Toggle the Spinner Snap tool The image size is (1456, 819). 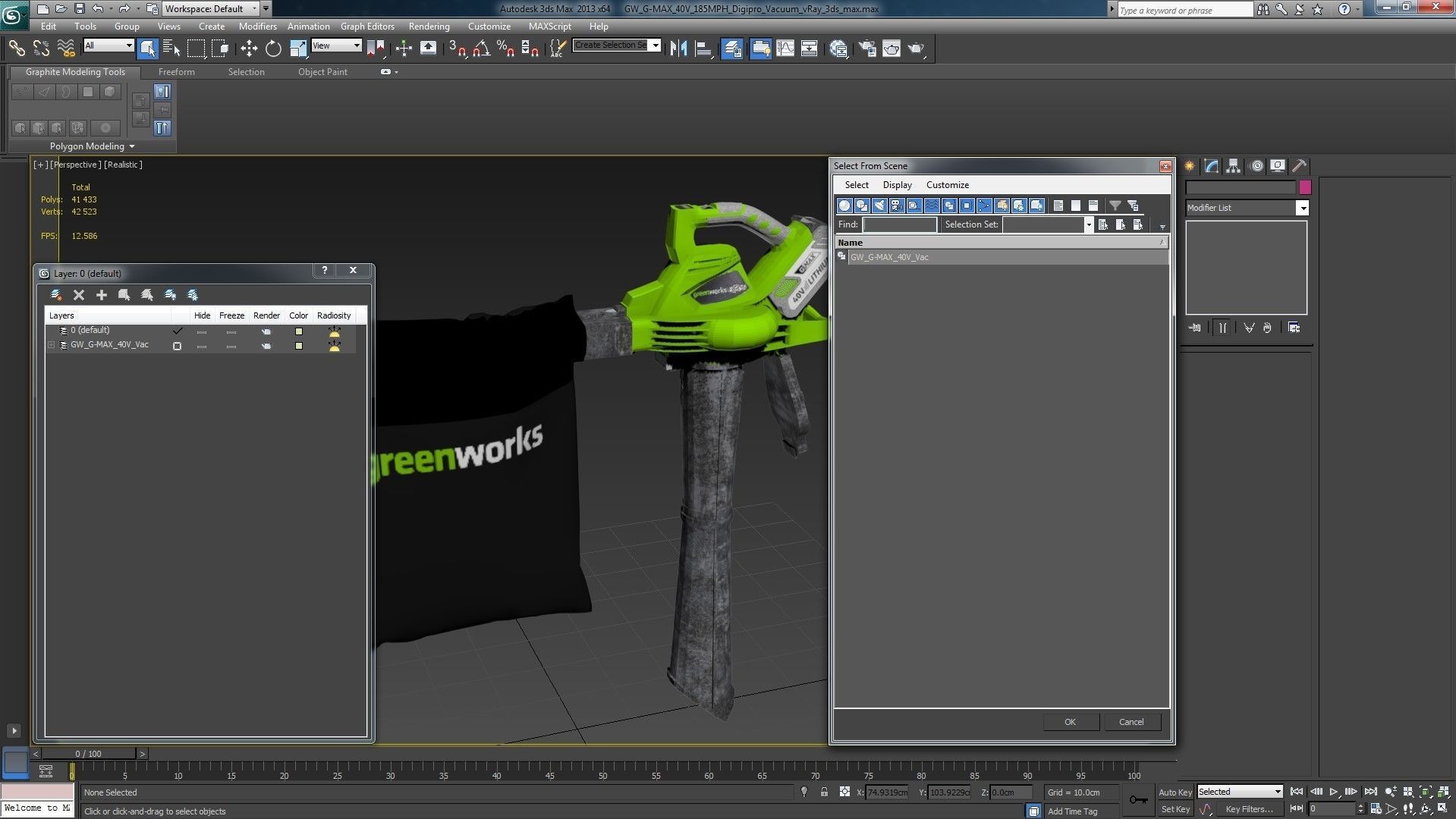[530, 48]
